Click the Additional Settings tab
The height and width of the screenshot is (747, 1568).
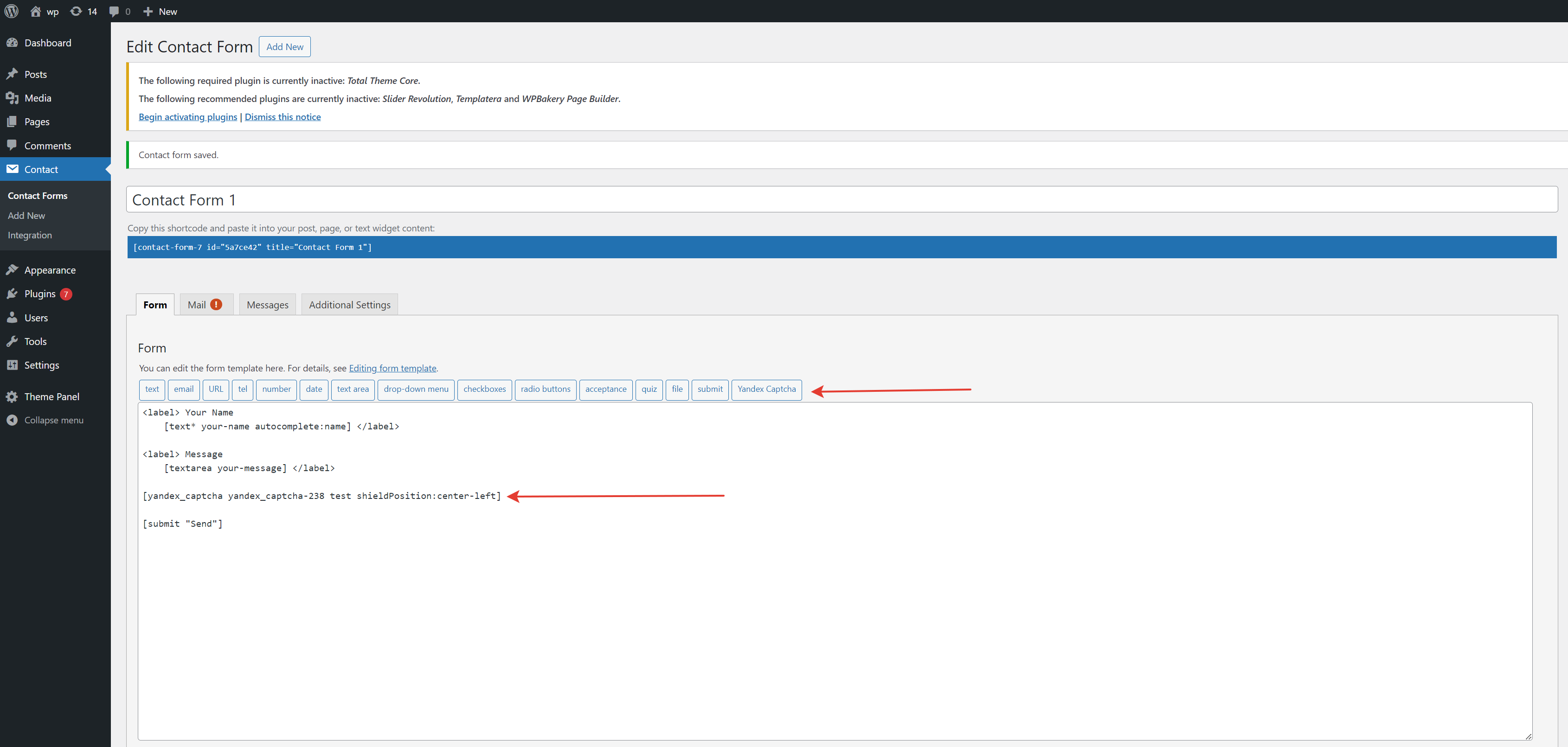pos(349,305)
